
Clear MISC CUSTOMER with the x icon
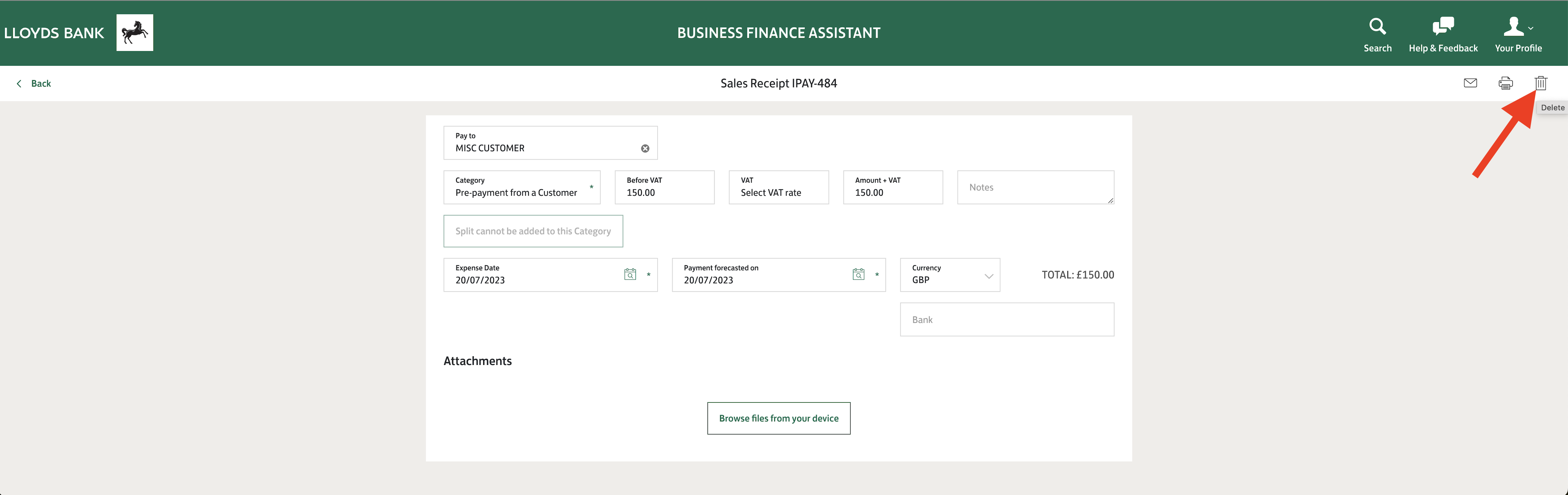644,148
